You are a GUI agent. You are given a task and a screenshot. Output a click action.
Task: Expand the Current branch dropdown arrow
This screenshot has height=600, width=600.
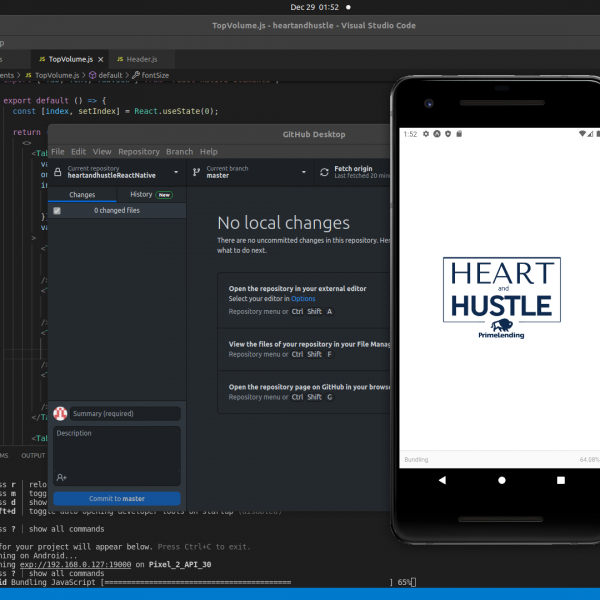point(304,172)
